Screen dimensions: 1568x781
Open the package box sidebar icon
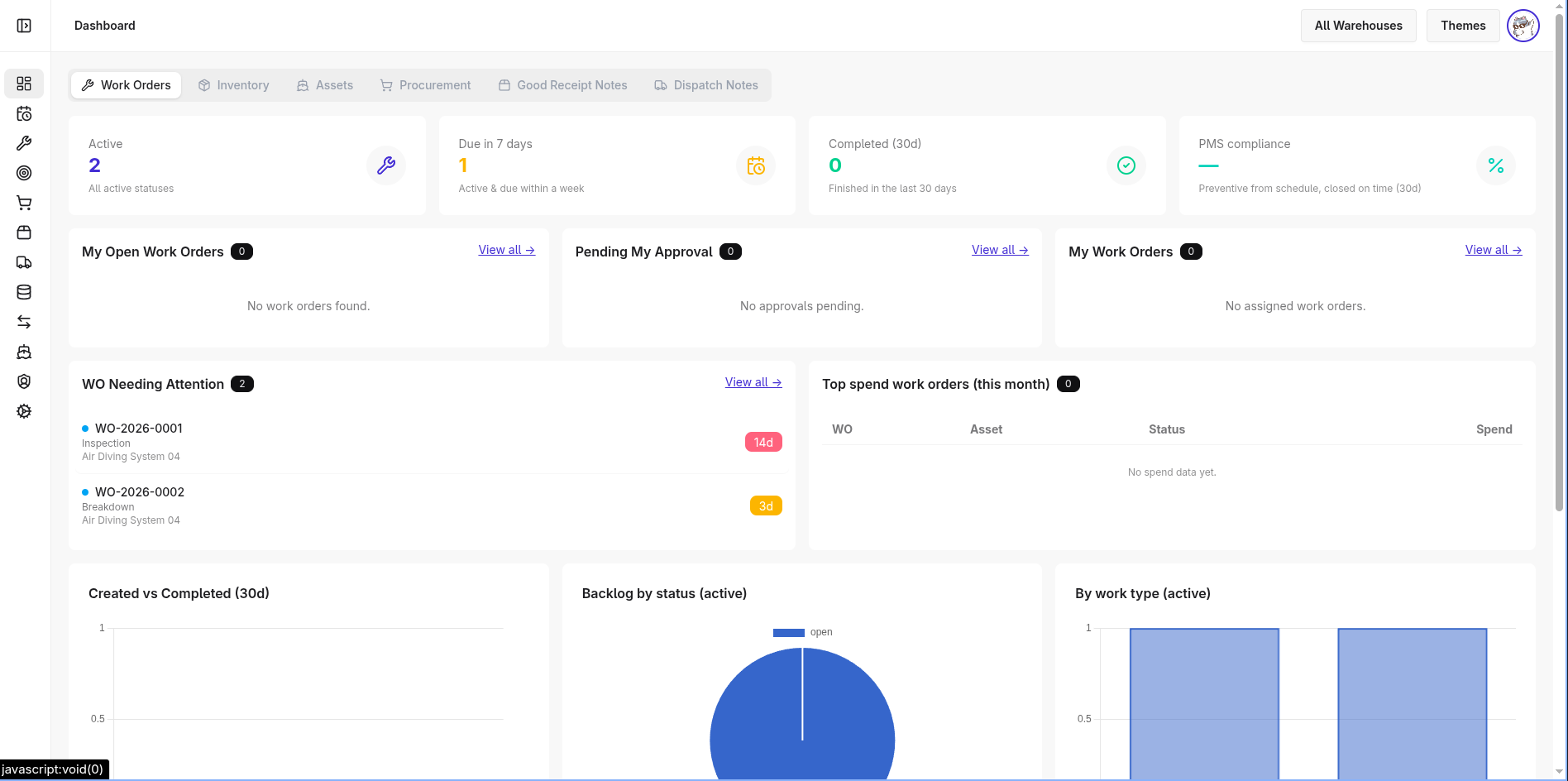click(24, 232)
